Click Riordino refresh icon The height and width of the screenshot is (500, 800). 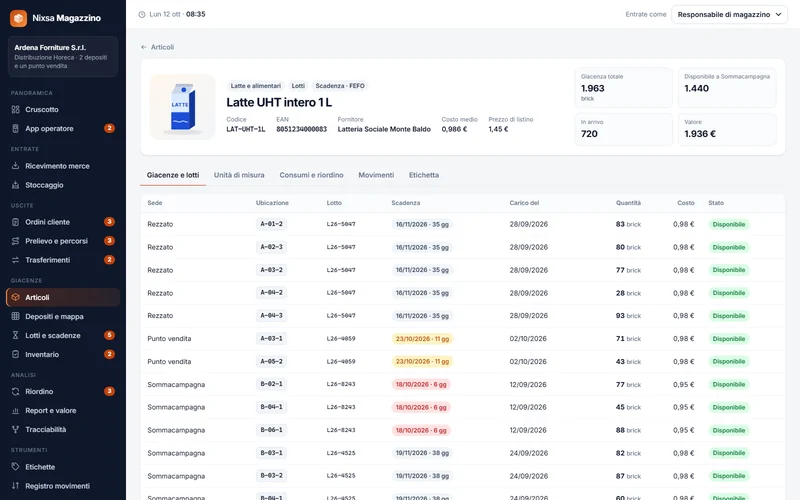pos(15,391)
